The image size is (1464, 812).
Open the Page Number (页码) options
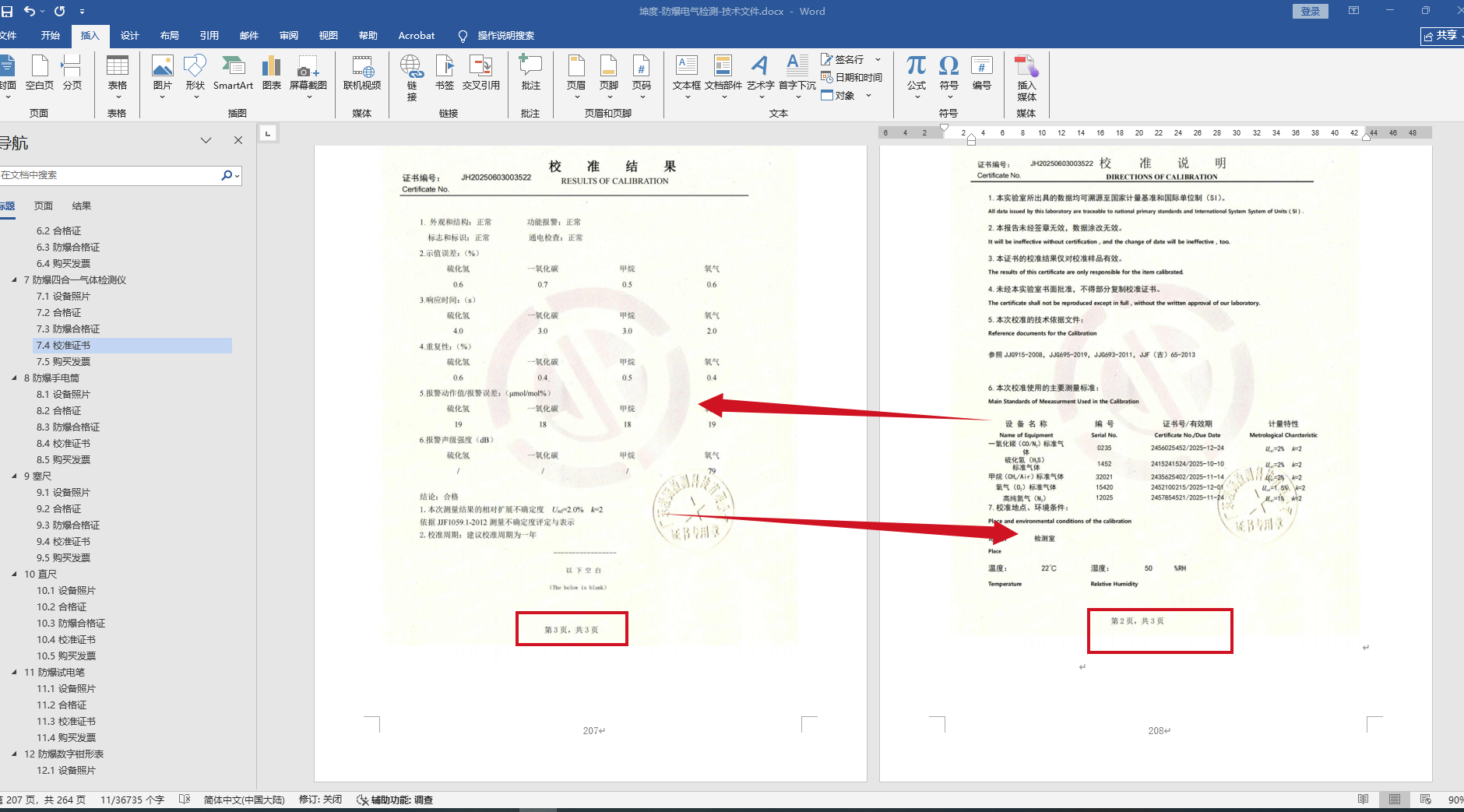642,76
